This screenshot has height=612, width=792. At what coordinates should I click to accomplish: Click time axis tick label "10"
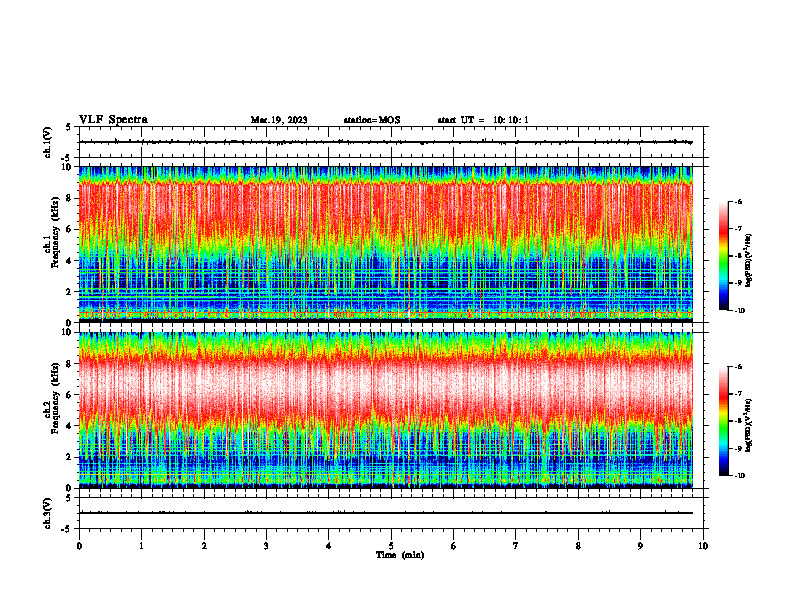[703, 546]
